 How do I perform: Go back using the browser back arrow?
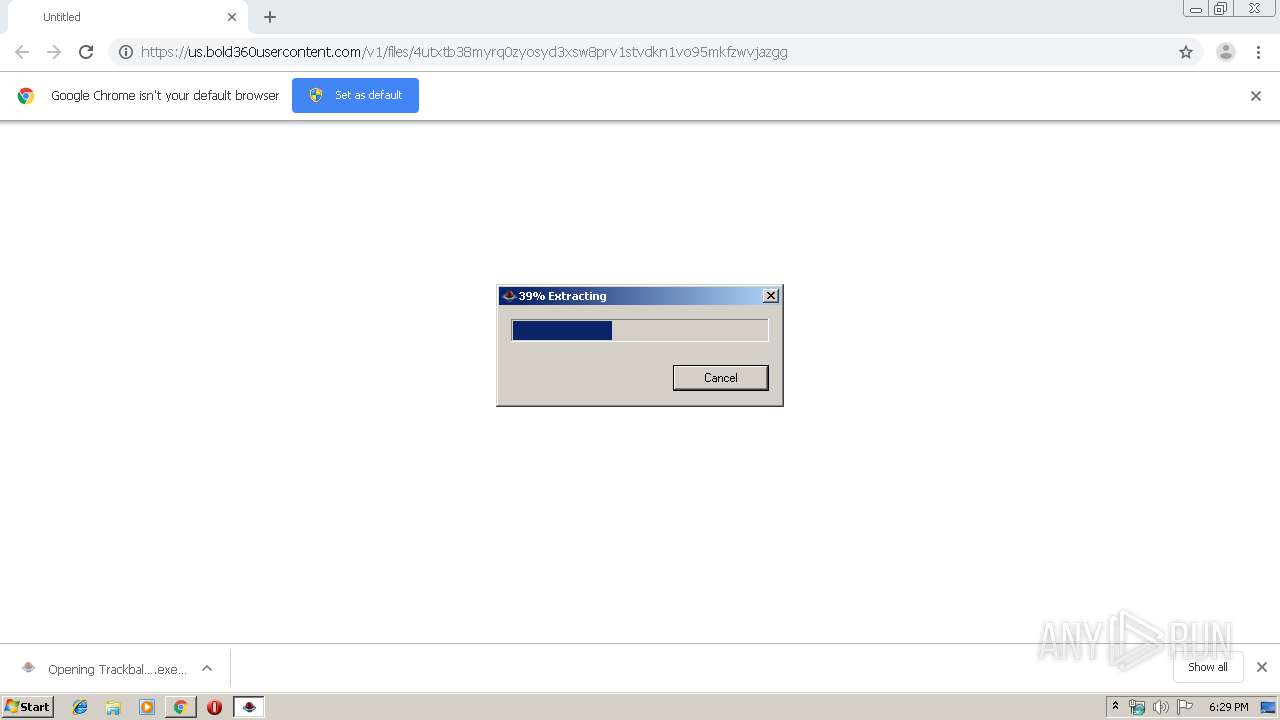coord(22,52)
